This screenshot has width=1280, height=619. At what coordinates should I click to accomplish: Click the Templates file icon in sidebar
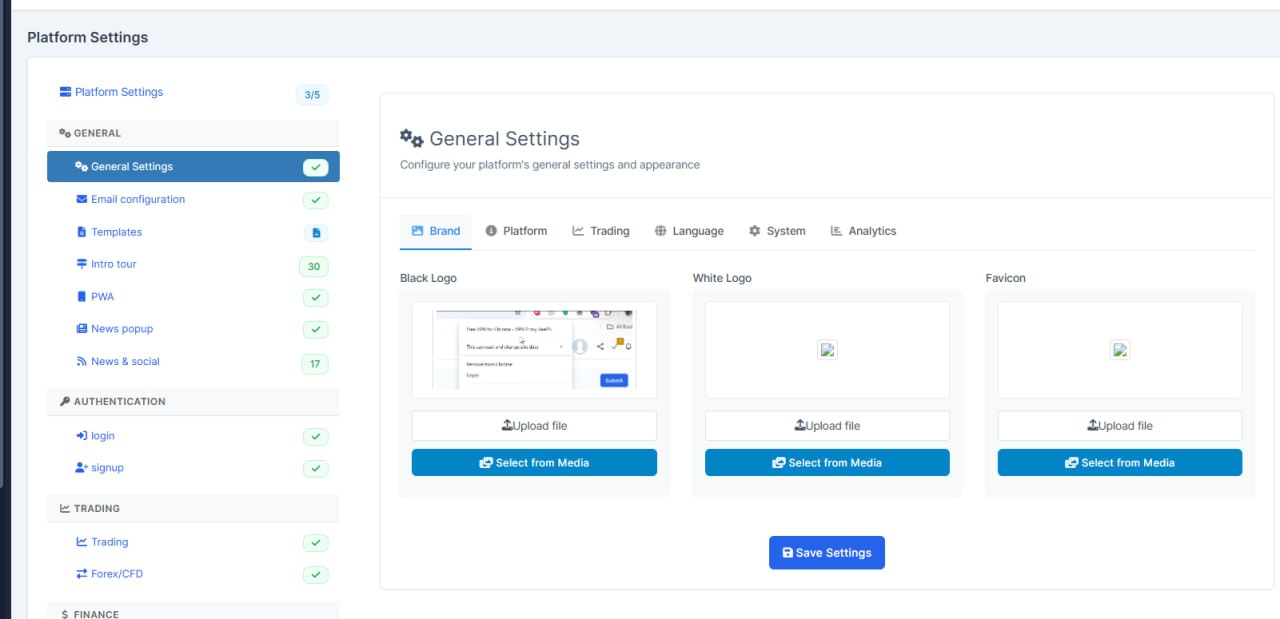tap(82, 232)
